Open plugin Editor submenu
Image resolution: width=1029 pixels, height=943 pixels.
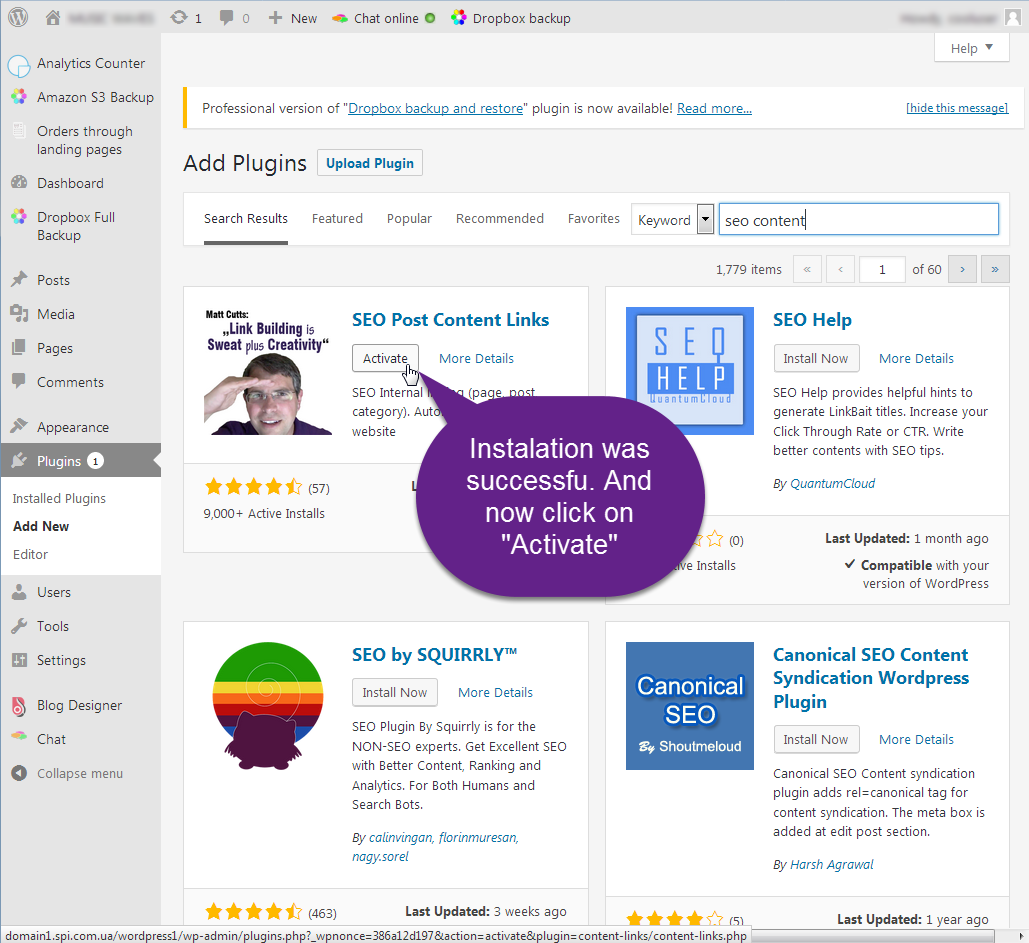(30, 555)
